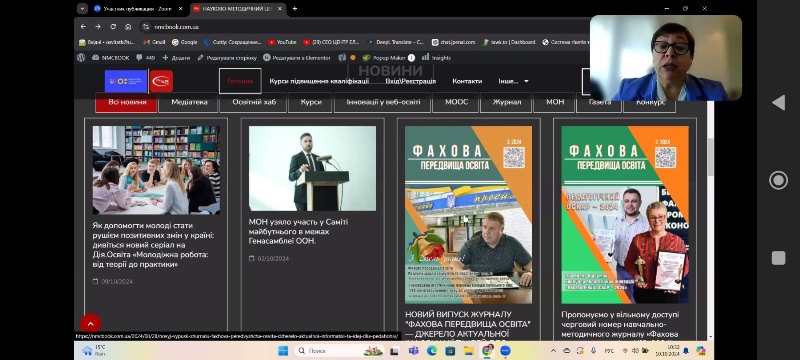Select the Інновації у веб-освіті tab

[383, 102]
